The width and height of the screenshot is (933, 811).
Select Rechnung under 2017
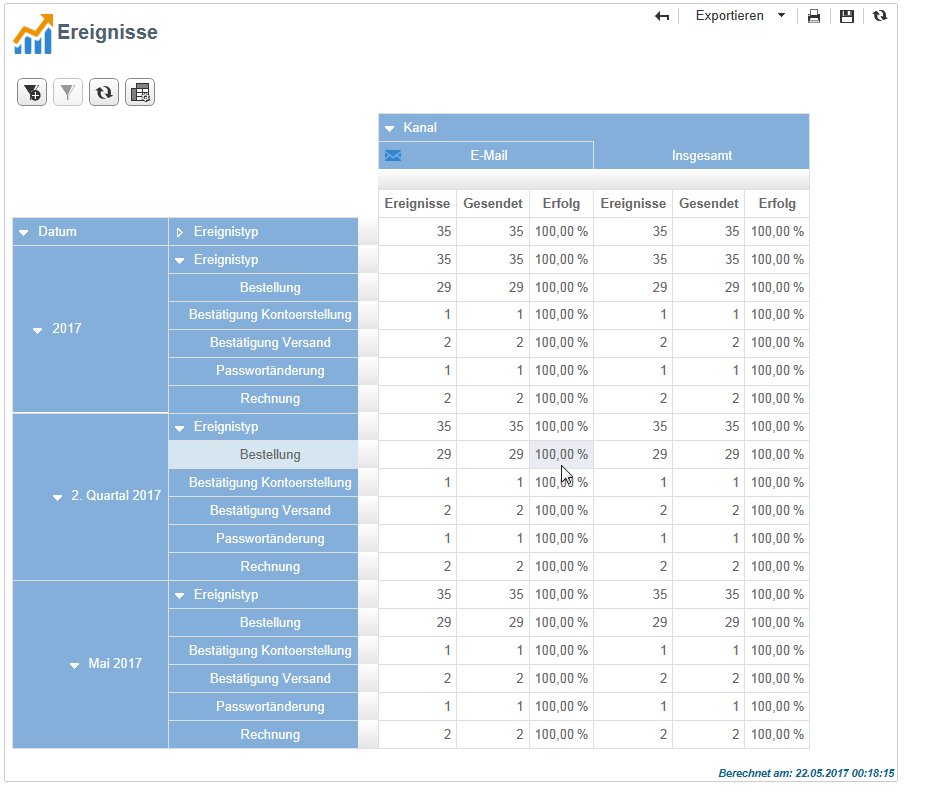click(x=264, y=399)
